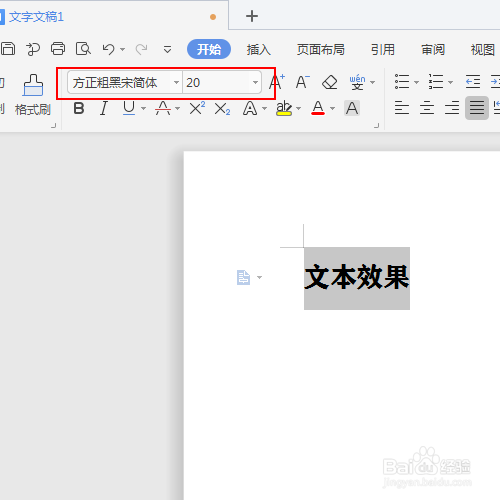Image resolution: width=500 pixels, height=500 pixels.
Task: Click the Print icon
Action: pos(58,49)
